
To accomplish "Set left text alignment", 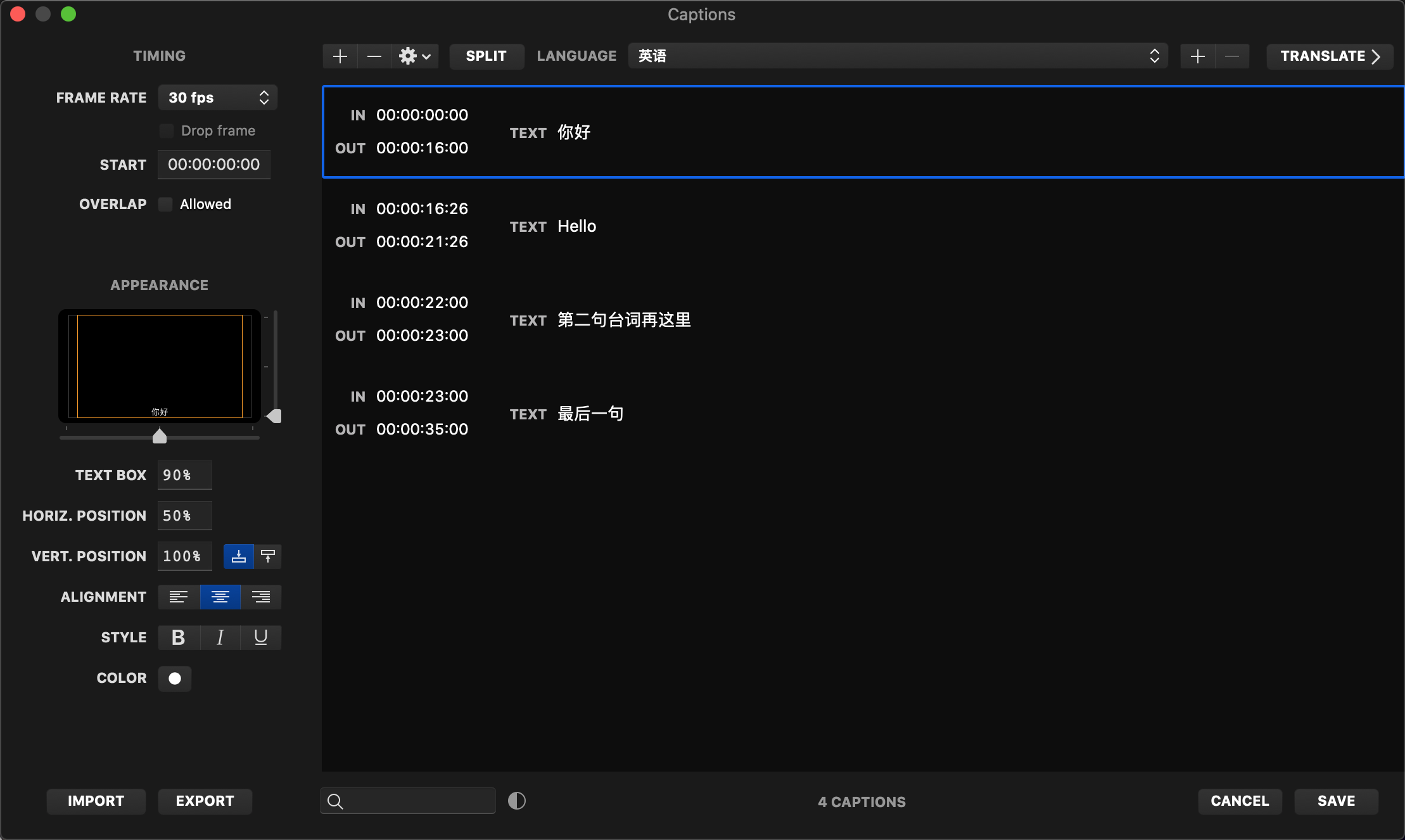I will [179, 597].
